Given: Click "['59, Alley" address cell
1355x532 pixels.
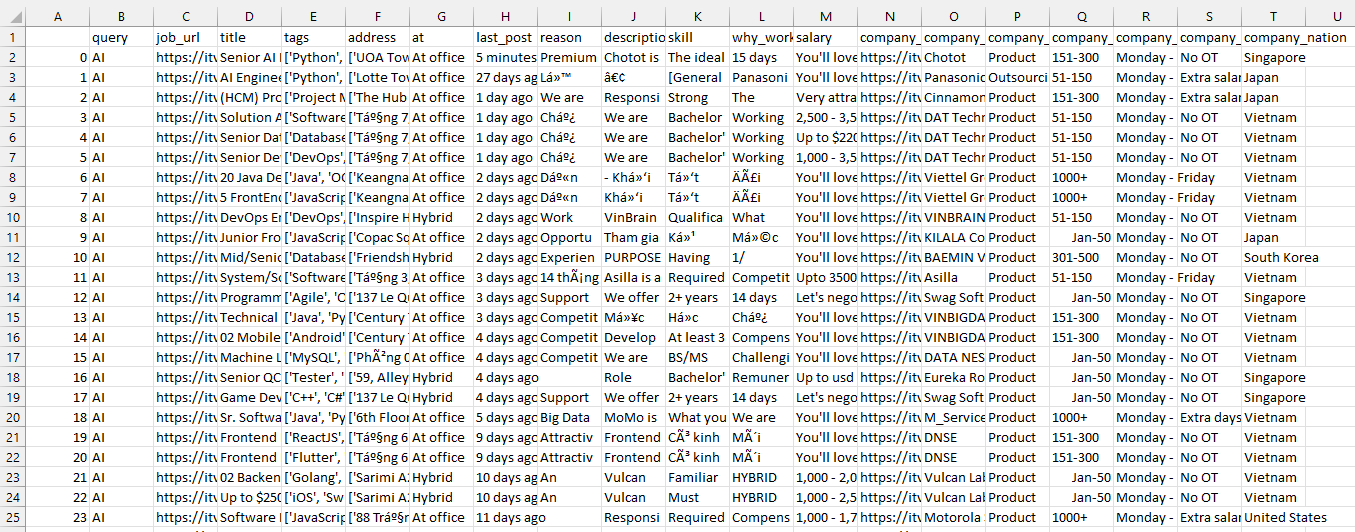Looking at the screenshot, I should pos(377,377).
